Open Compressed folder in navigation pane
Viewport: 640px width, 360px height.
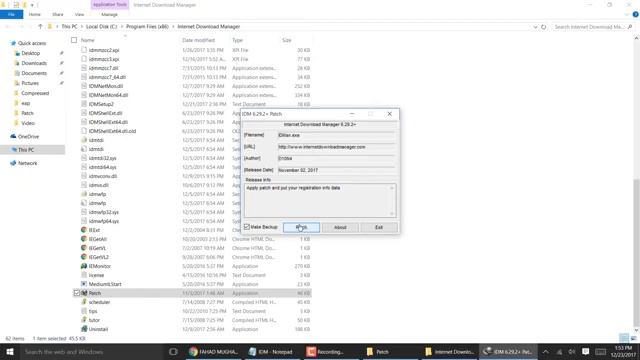[x=35, y=93]
